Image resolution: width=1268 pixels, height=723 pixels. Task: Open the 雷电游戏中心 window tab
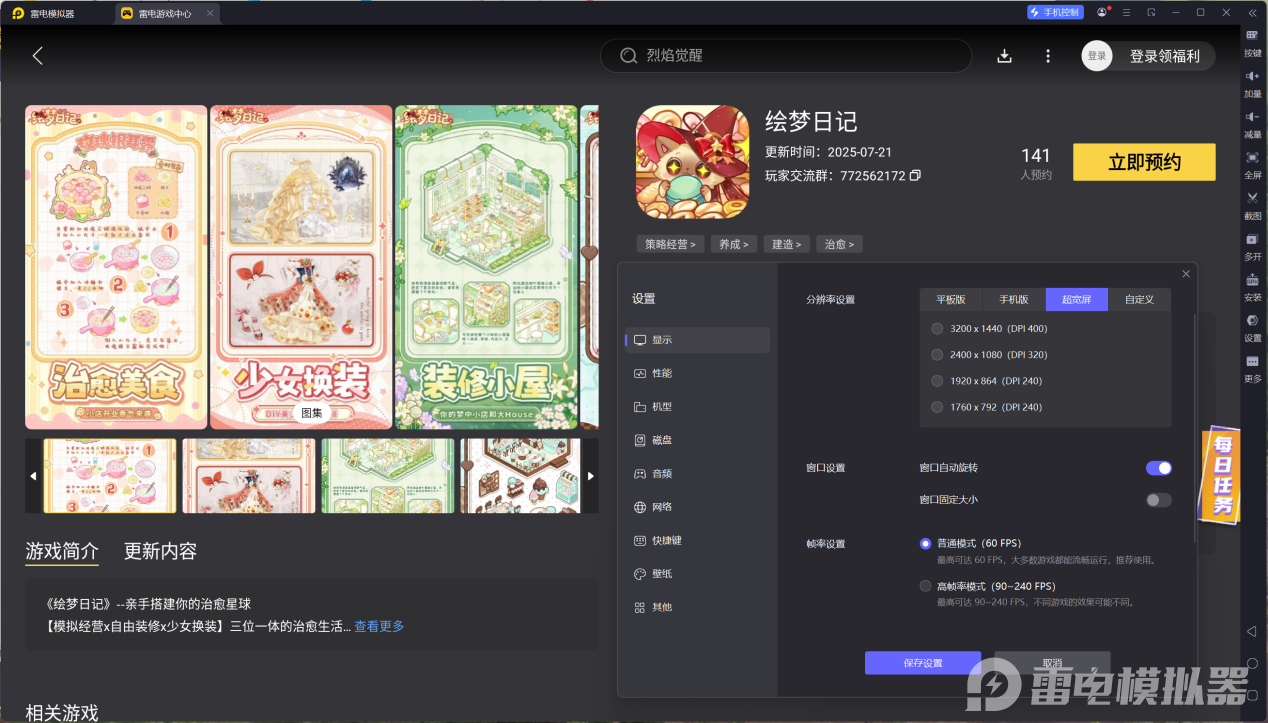165,14
